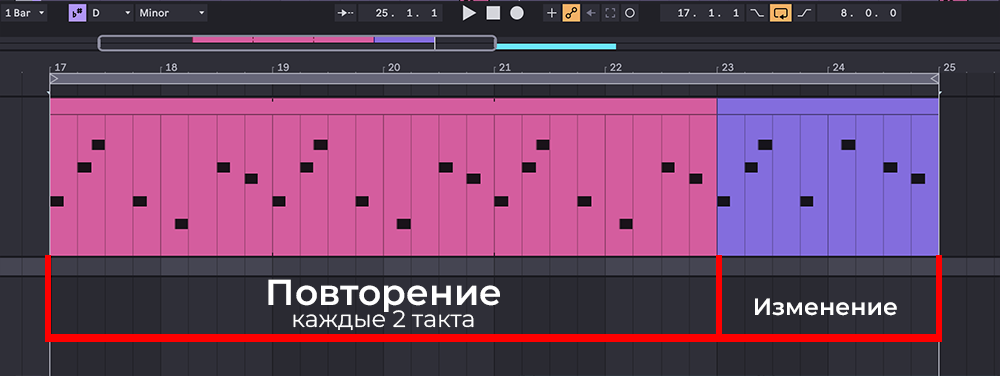Click the MIDI Arrangement Overdub plus icon
Image resolution: width=1000 pixels, height=376 pixels.
click(552, 13)
